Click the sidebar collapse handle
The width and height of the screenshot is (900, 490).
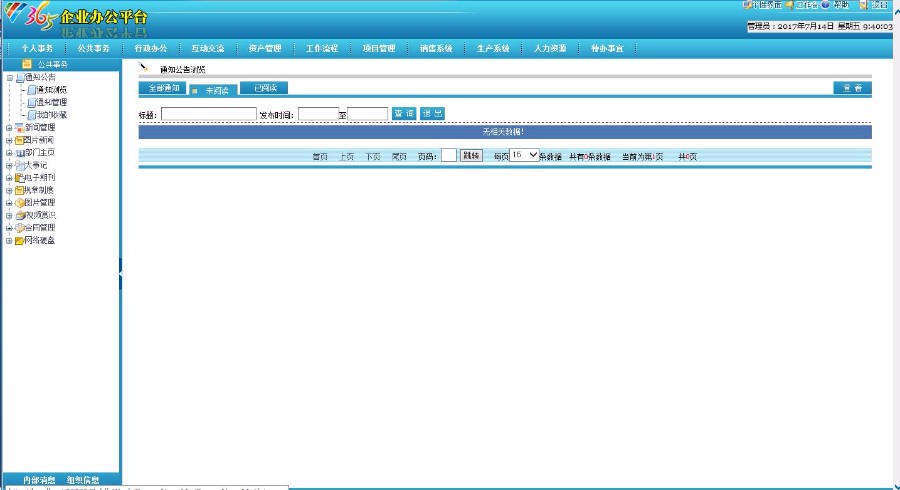(121, 274)
